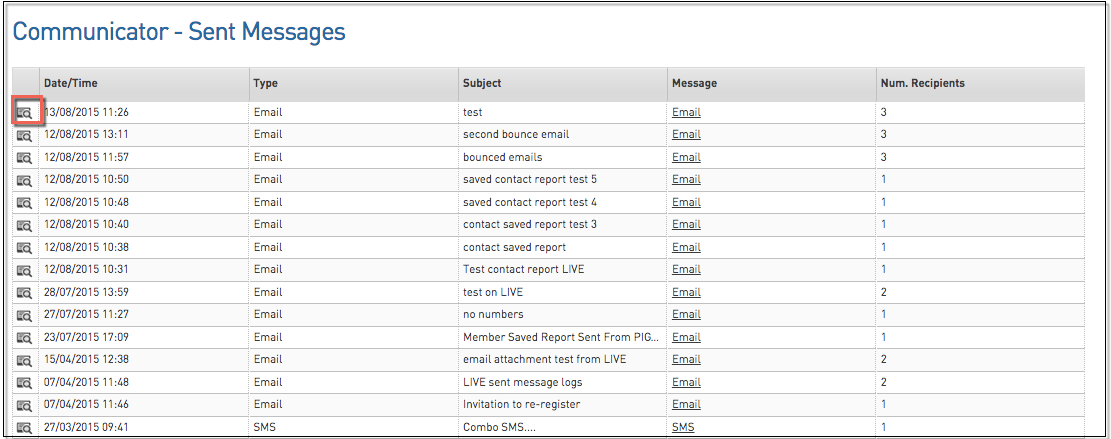Open SMS link for 'Combo SMS....' message
This screenshot has height=439, width=1111.
pos(683,427)
